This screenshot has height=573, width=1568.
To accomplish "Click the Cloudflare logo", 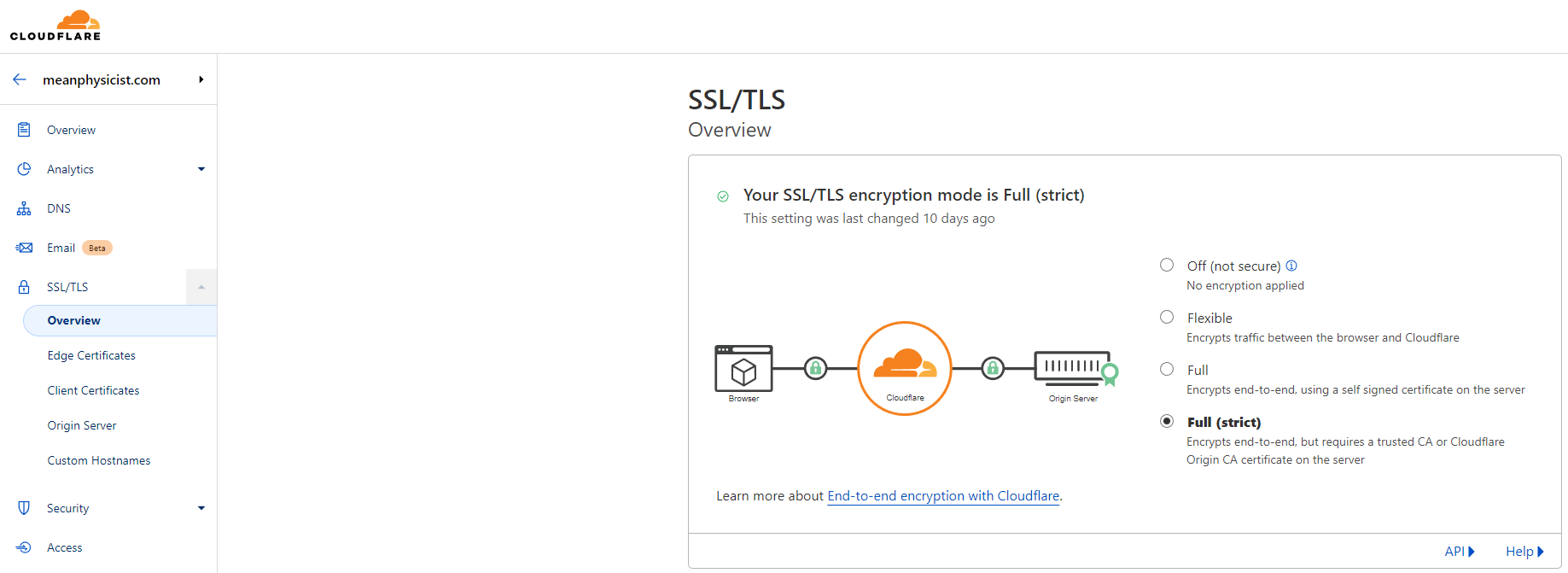I will (55, 26).
